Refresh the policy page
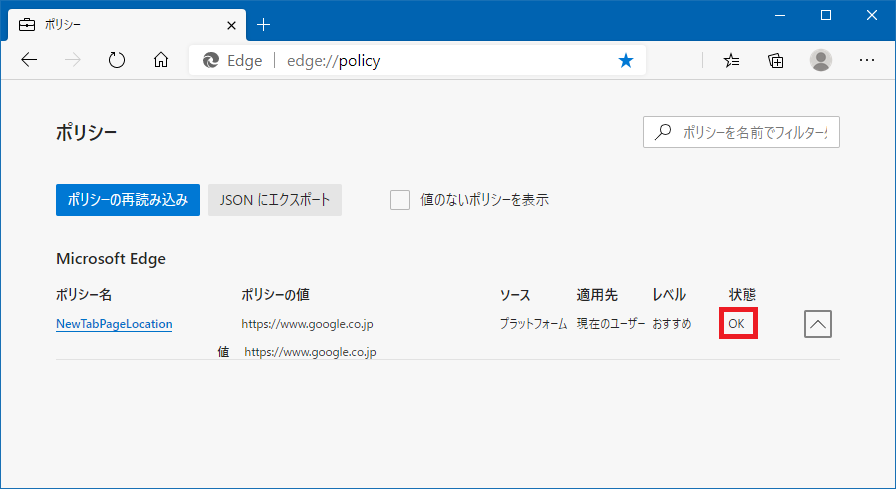 click(x=117, y=60)
